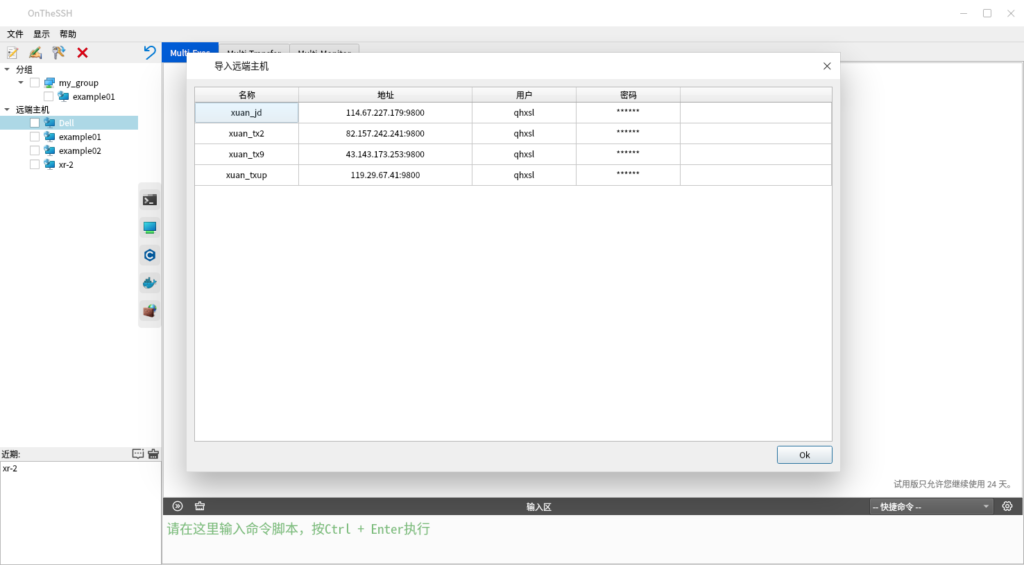Click the monitor icon in side strip
Image resolution: width=1024 pixels, height=565 pixels.
click(149, 228)
